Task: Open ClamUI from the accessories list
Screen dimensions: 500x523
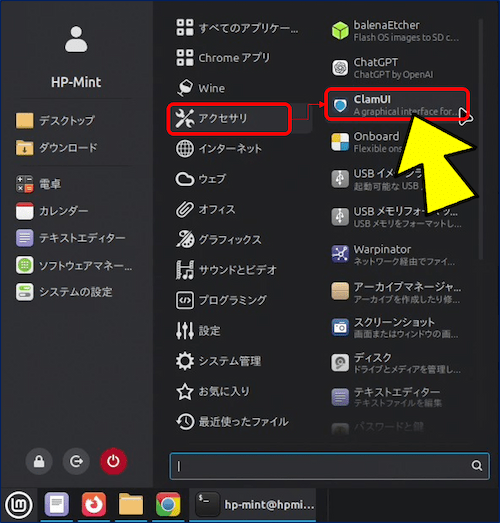Action: coord(397,104)
